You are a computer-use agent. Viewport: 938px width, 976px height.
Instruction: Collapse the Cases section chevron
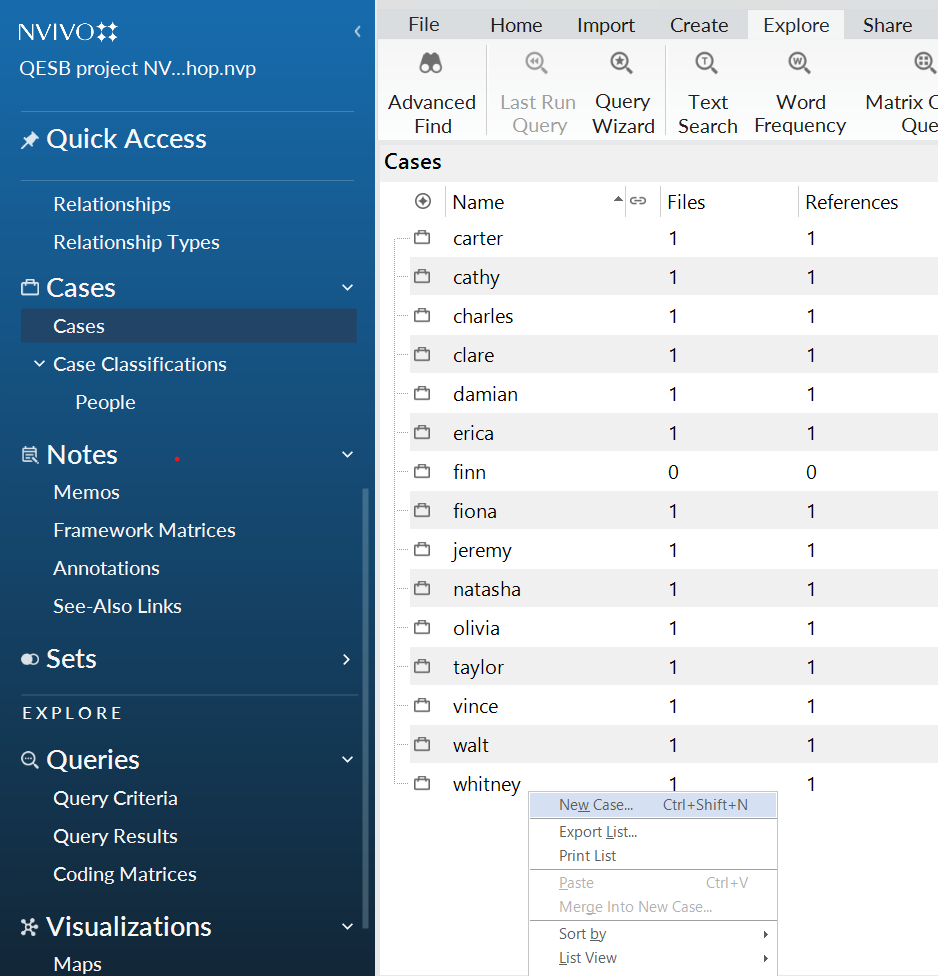347,288
